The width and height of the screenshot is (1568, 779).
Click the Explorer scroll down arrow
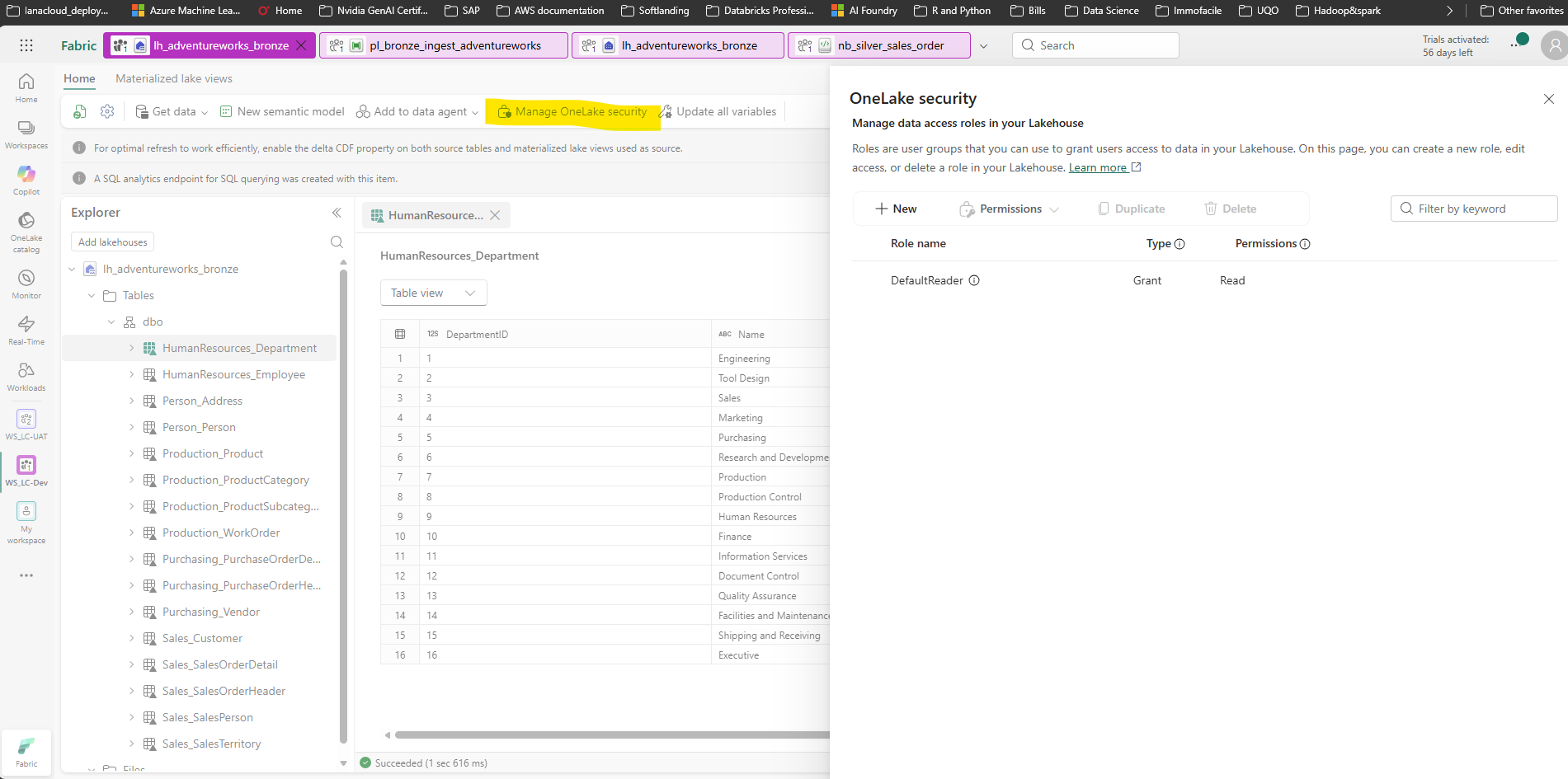pos(343,763)
